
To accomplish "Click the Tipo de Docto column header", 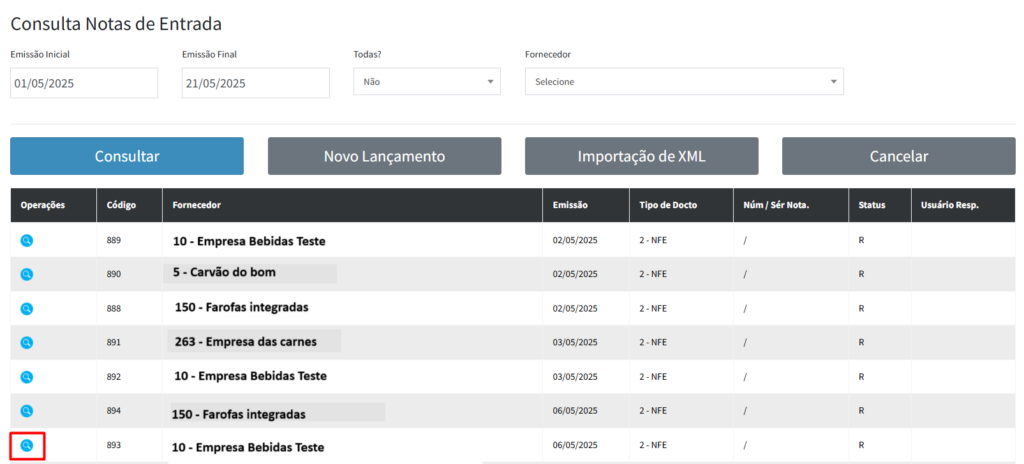I will click(668, 205).
